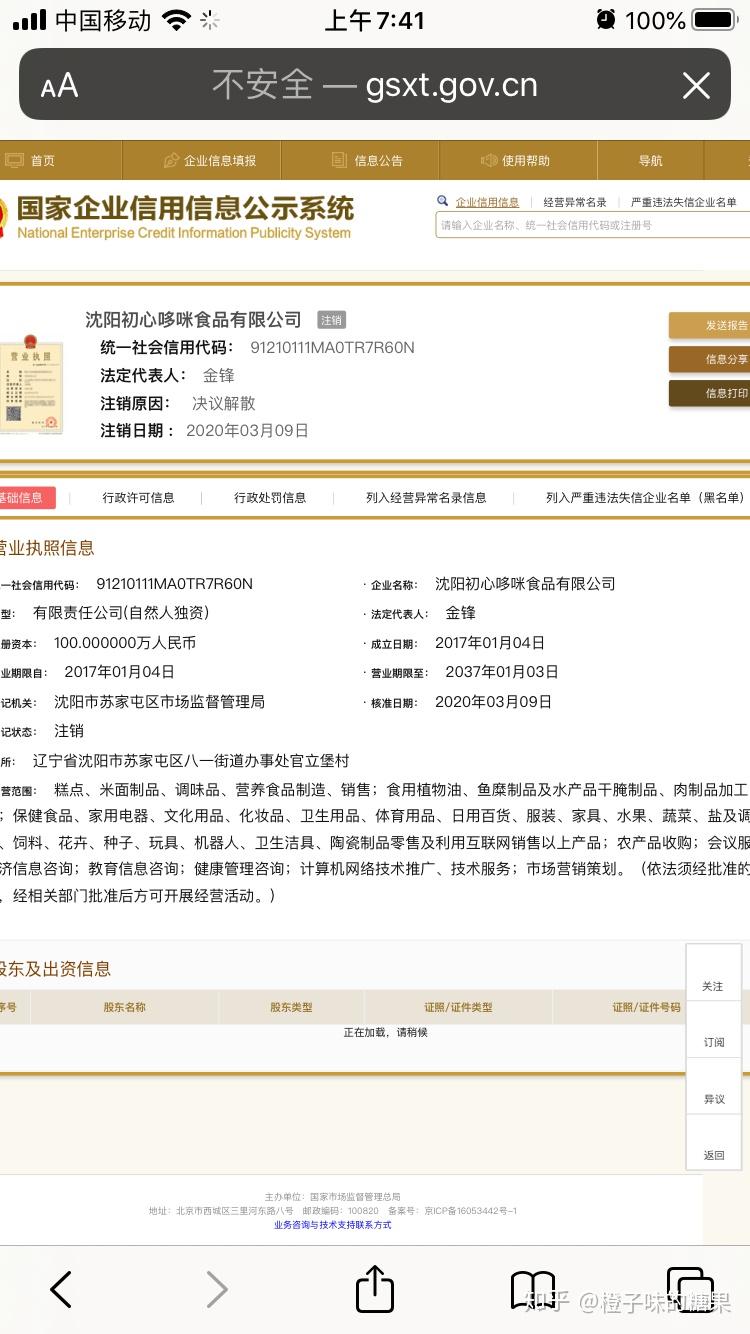The image size is (750, 1334).
Task: Switch to the 行政处罚信息 tab
Action: pyautogui.click(x=270, y=497)
